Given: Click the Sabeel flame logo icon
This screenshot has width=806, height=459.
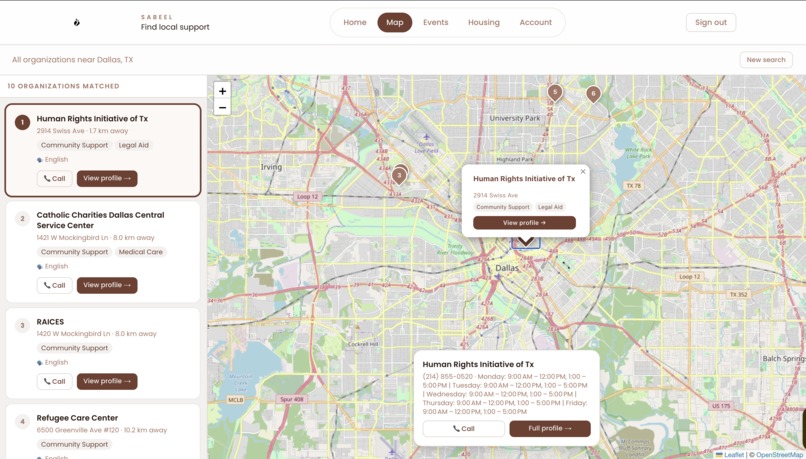Looking at the screenshot, I should pyautogui.click(x=77, y=23).
